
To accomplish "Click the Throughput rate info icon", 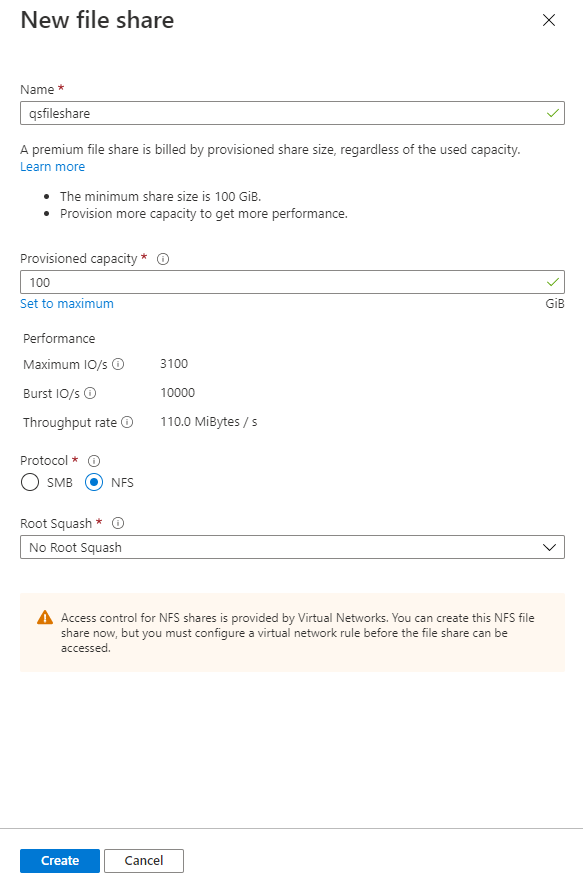I will [127, 422].
